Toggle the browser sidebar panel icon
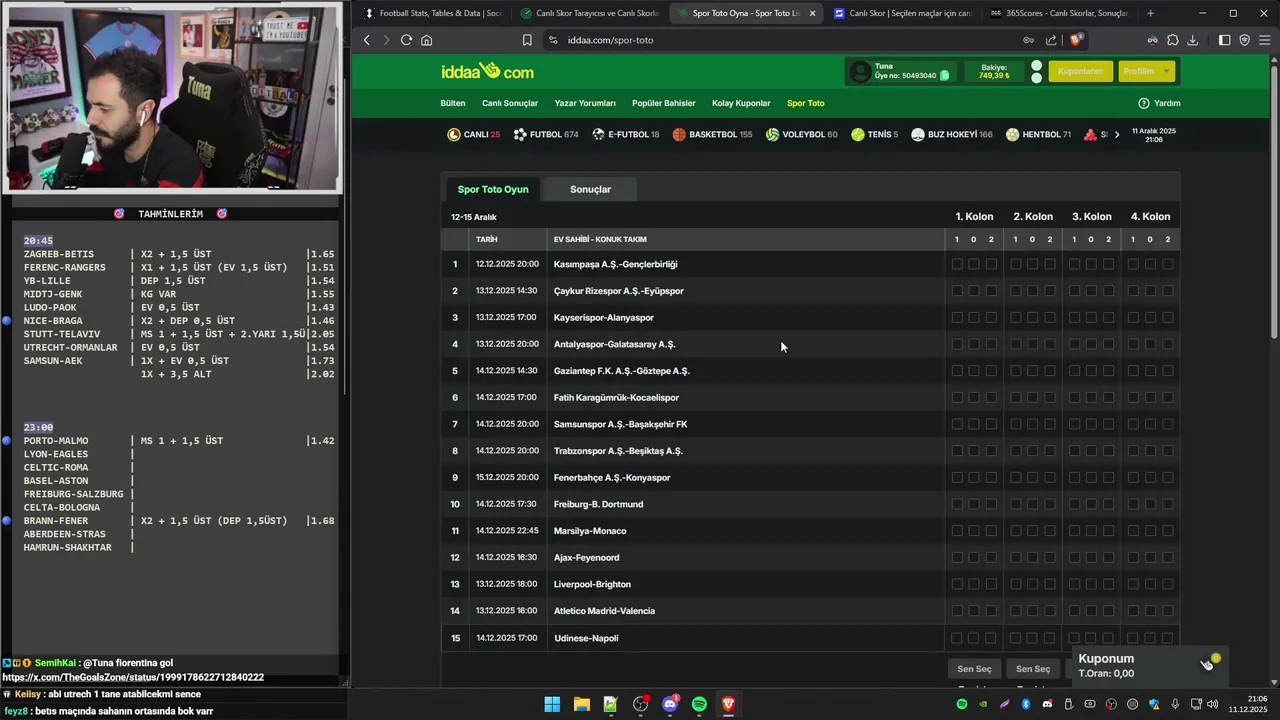The height and width of the screenshot is (720, 1280). [x=1225, y=40]
